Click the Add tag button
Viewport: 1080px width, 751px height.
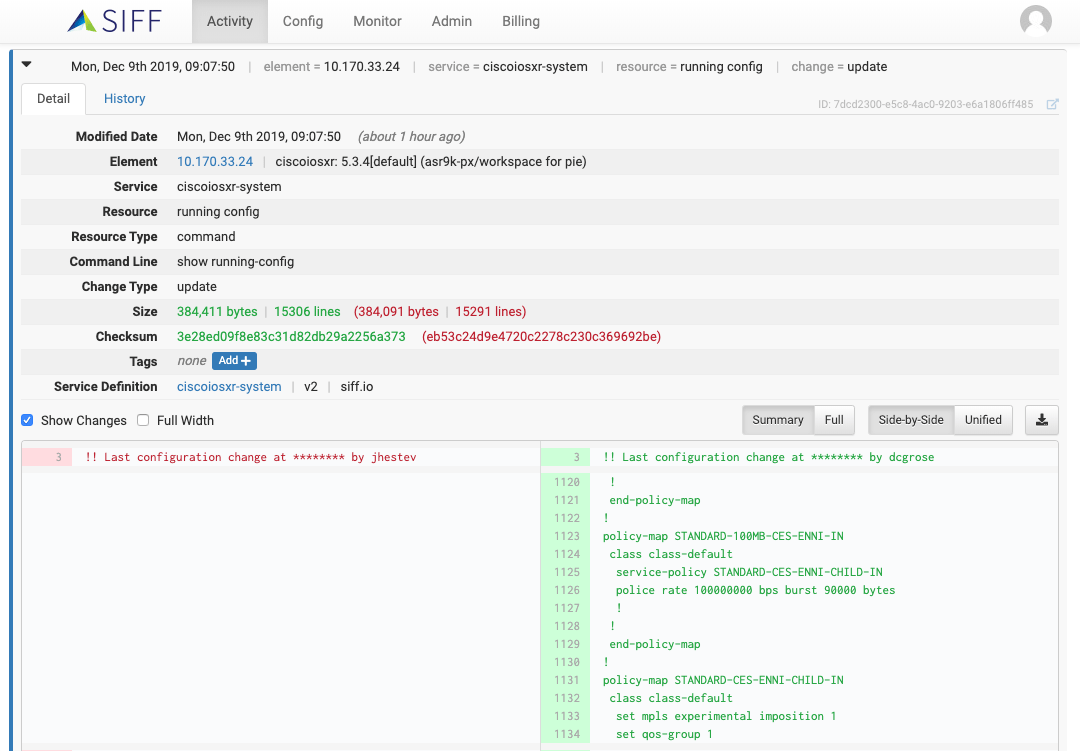(x=234, y=361)
